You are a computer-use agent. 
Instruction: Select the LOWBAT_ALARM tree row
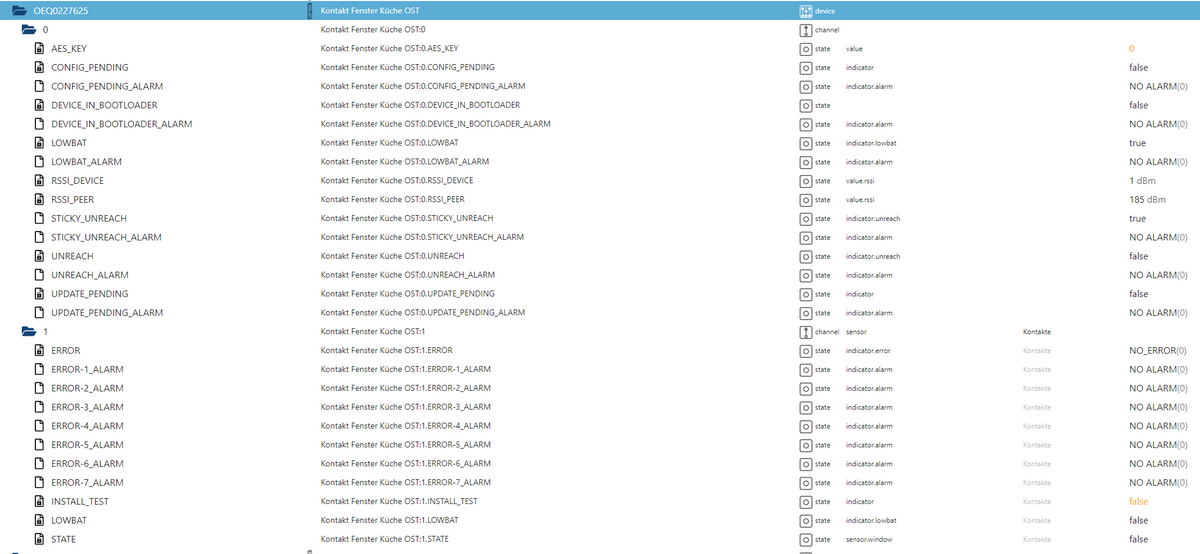(600, 162)
